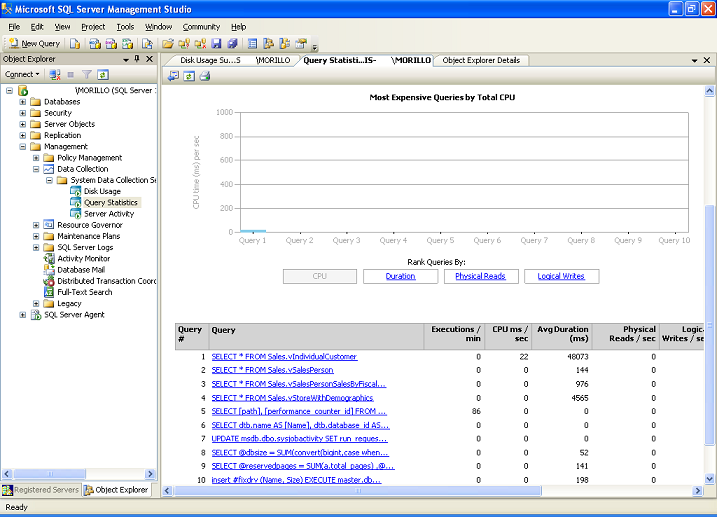Select Database Mail tree item
The image size is (717, 517).
click(81, 270)
